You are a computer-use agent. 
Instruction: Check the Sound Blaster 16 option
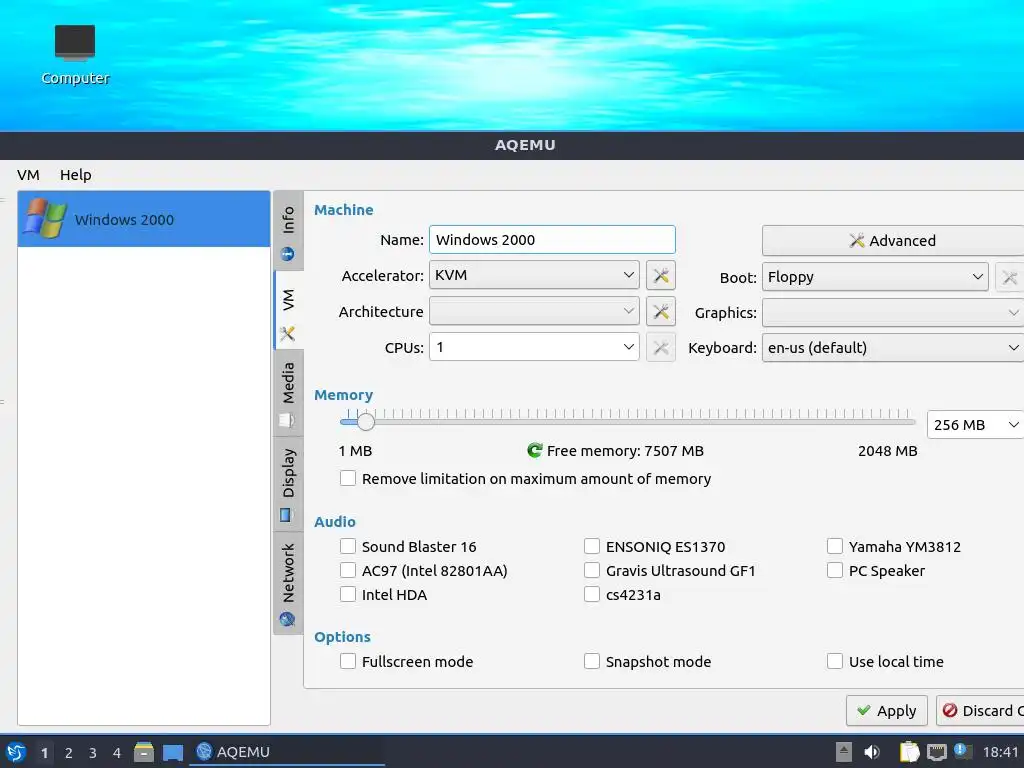click(348, 547)
